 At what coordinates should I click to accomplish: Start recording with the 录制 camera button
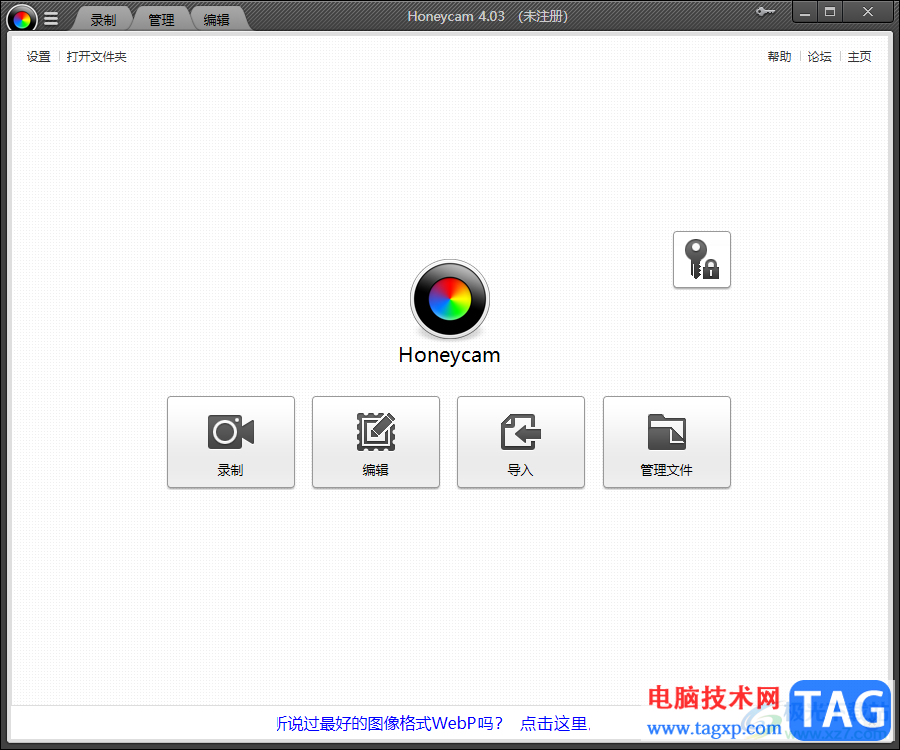point(231,442)
